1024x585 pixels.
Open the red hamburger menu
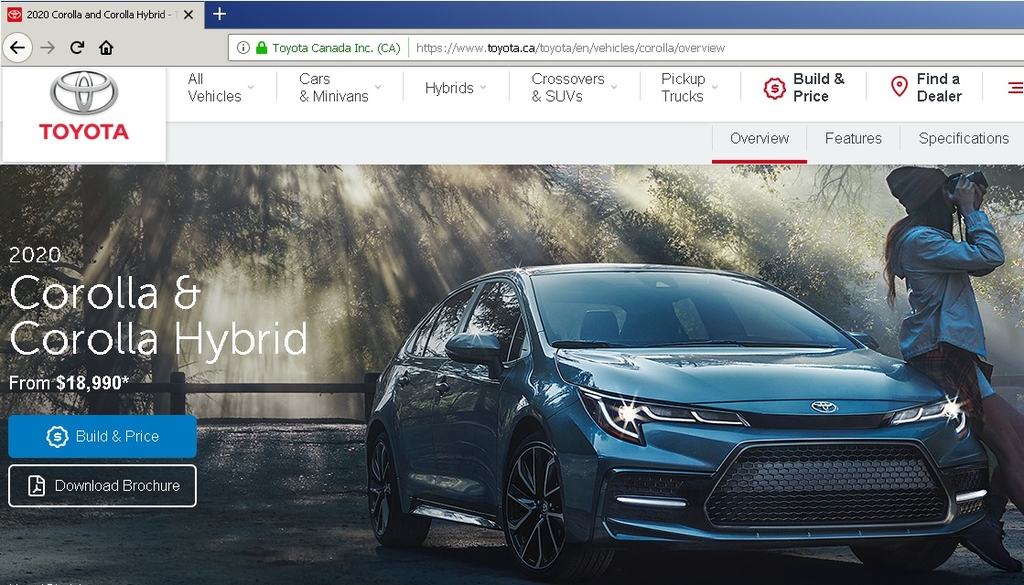1016,87
